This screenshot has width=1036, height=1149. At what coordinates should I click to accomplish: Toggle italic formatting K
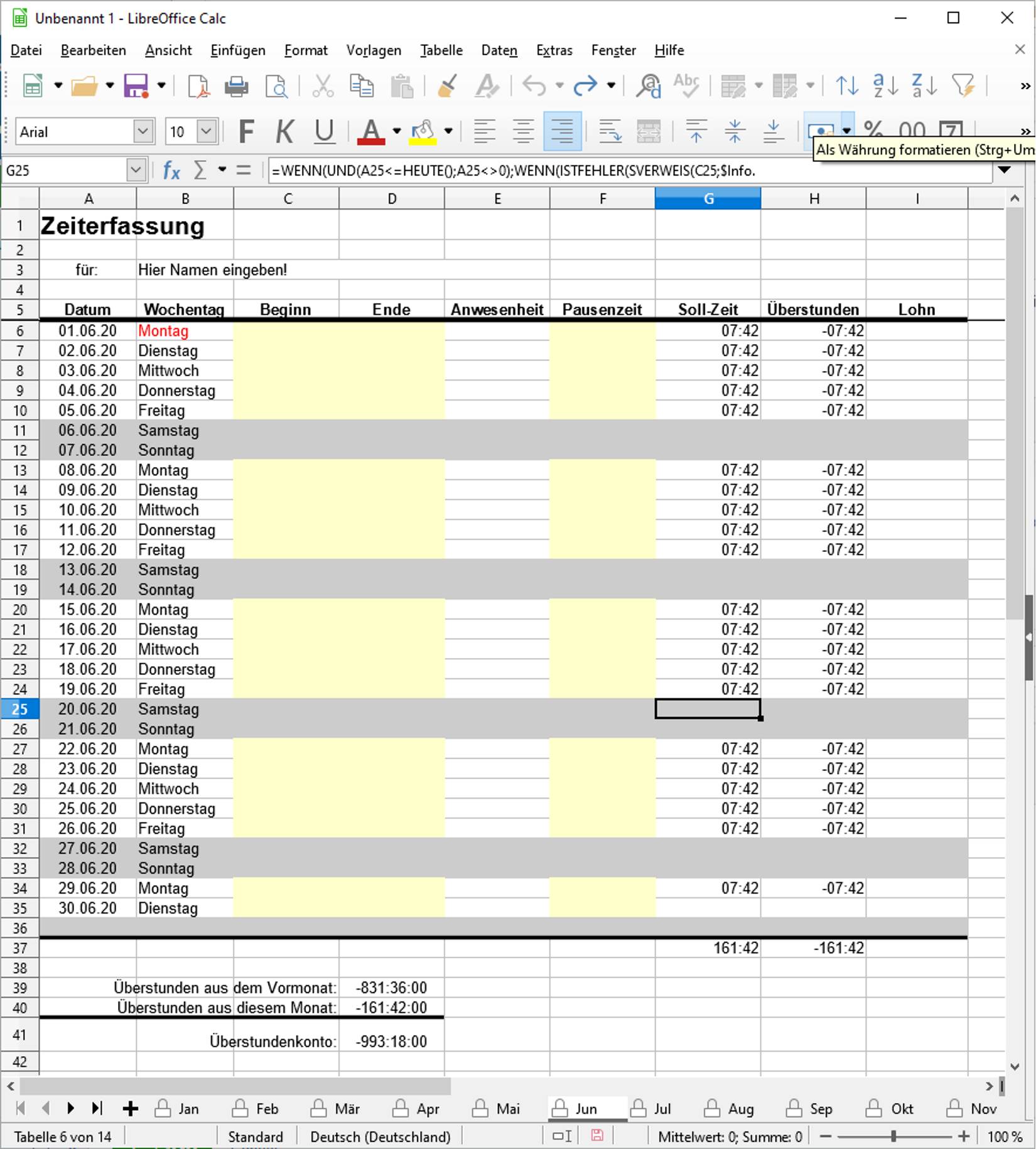coord(285,132)
